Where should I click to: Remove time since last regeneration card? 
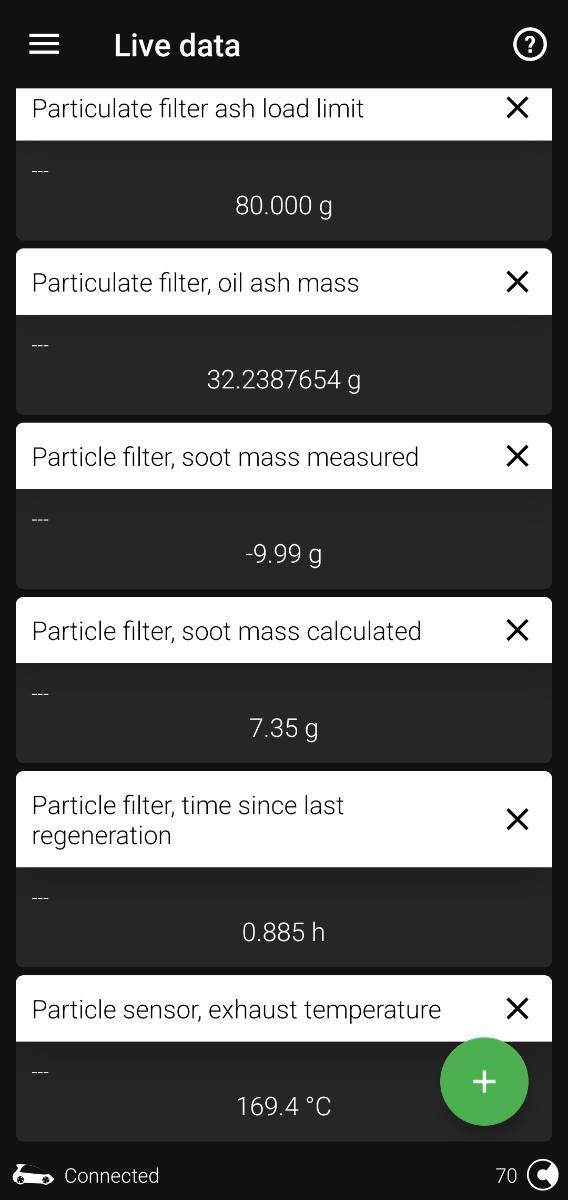coord(517,819)
